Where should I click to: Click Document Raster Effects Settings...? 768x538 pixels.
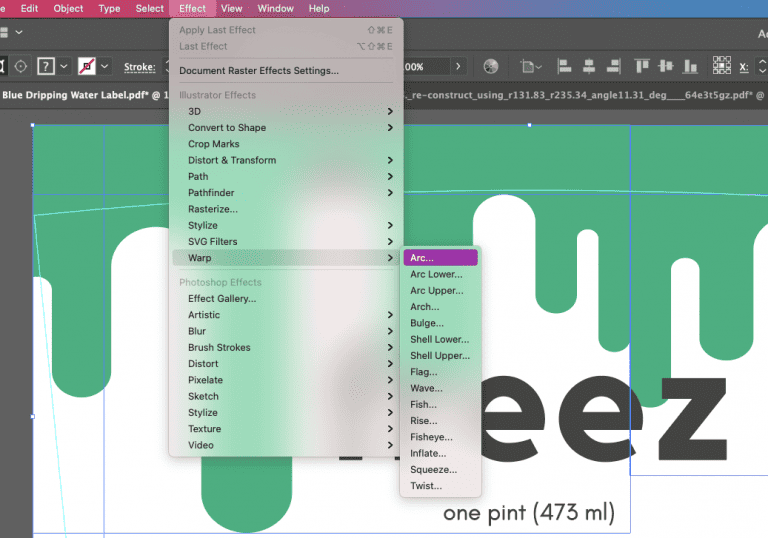258,71
